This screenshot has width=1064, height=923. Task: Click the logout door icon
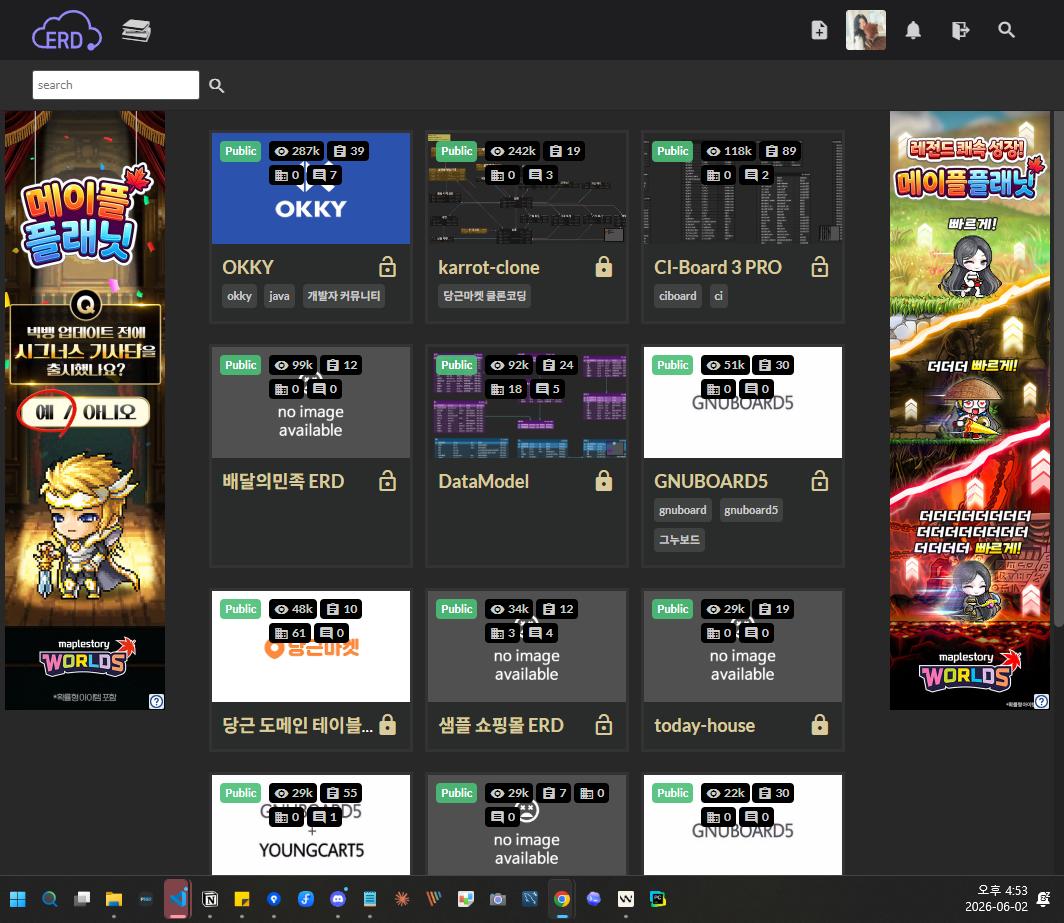coord(960,30)
